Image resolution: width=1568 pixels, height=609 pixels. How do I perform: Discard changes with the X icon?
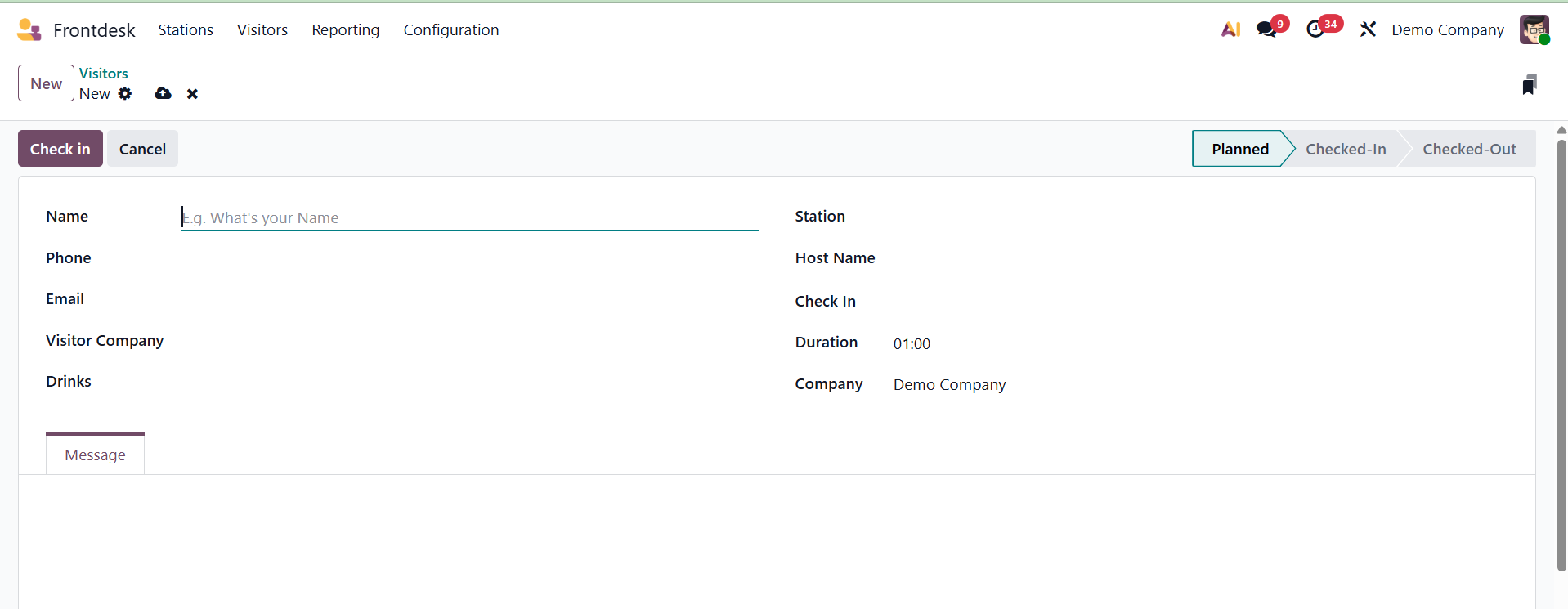point(192,94)
